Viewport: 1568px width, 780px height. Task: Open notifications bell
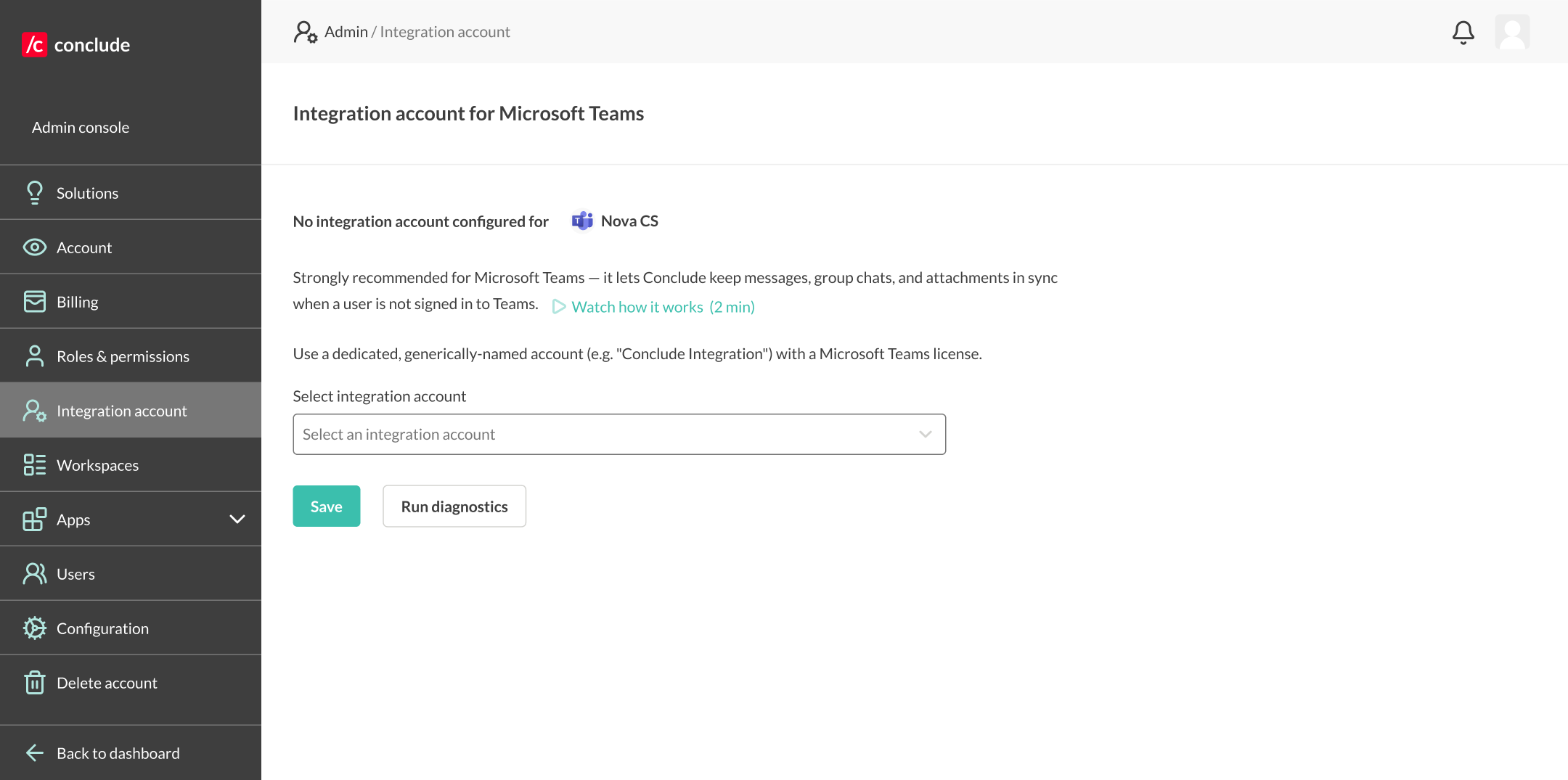pyautogui.click(x=1463, y=32)
